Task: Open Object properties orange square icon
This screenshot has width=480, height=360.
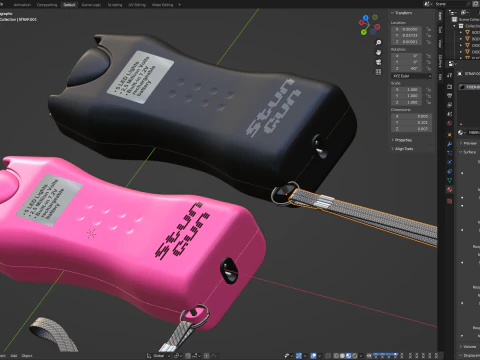Action: 450,135
